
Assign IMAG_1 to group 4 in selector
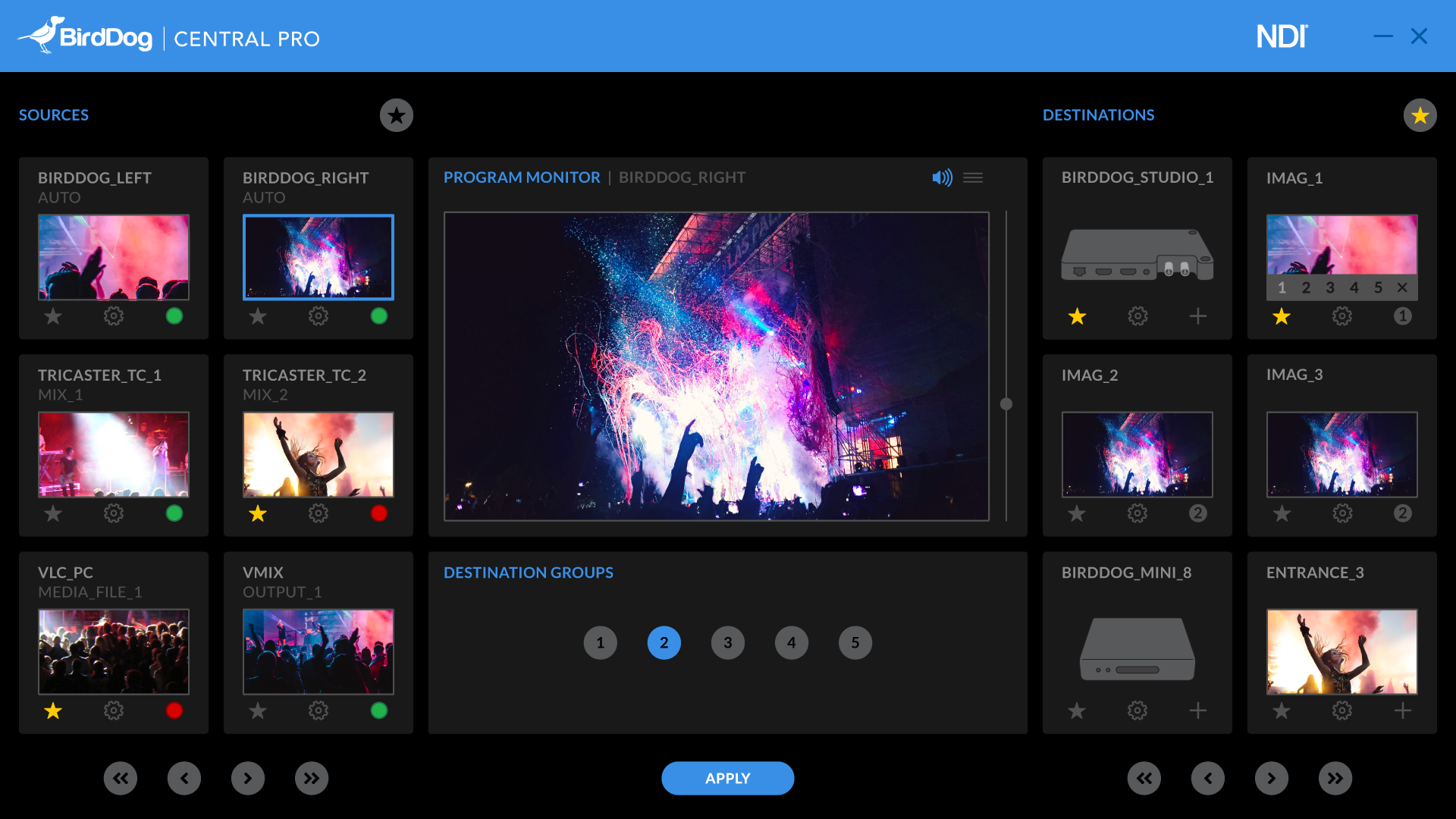coord(1354,287)
